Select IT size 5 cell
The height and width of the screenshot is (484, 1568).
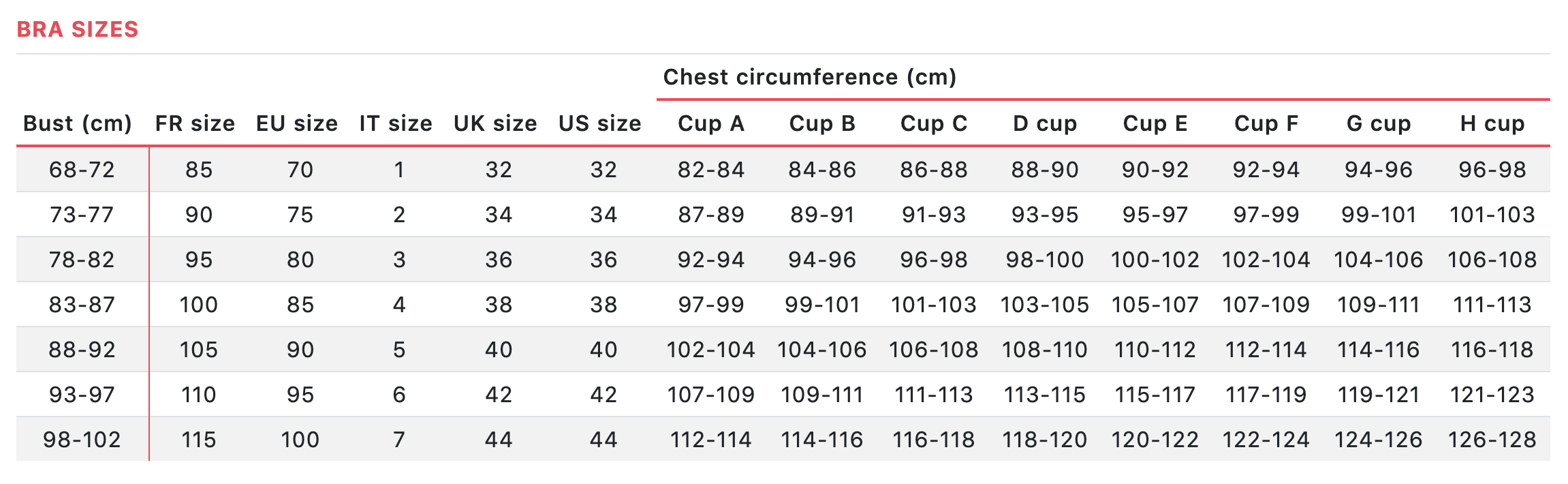pyautogui.click(x=399, y=350)
